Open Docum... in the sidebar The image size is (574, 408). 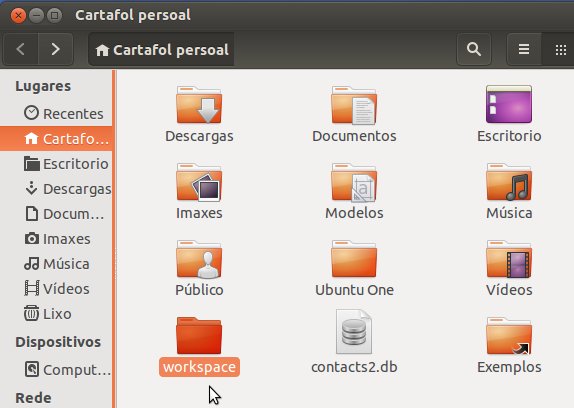(x=56, y=214)
